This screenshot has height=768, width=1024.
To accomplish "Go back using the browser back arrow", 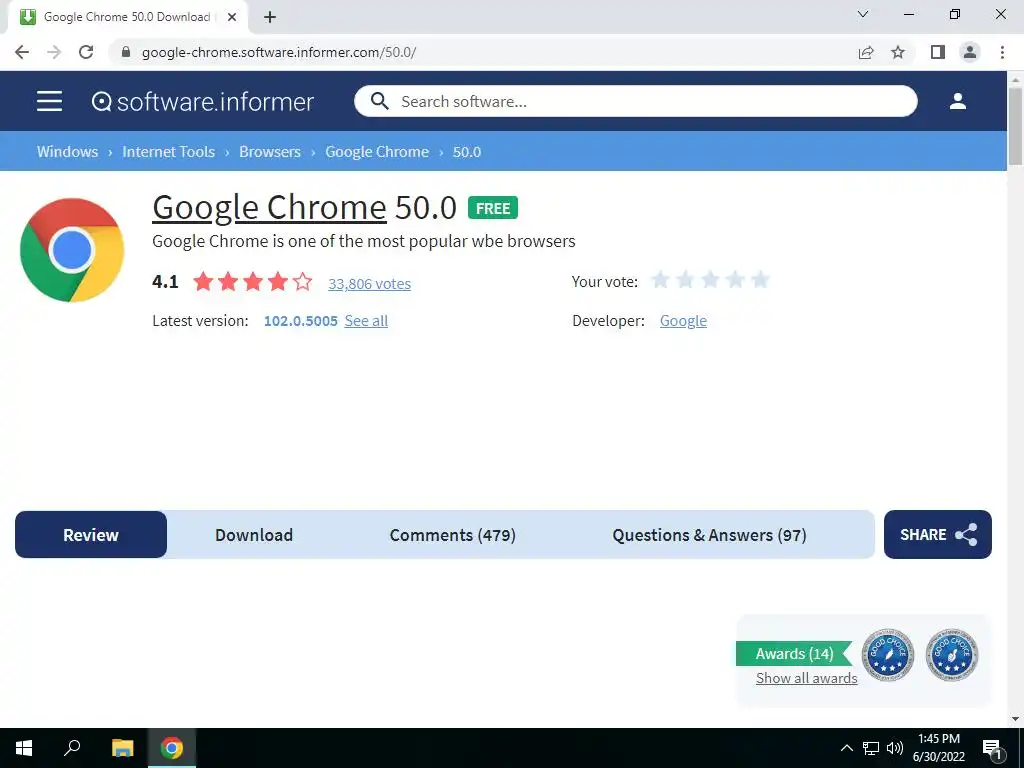I will point(22,52).
